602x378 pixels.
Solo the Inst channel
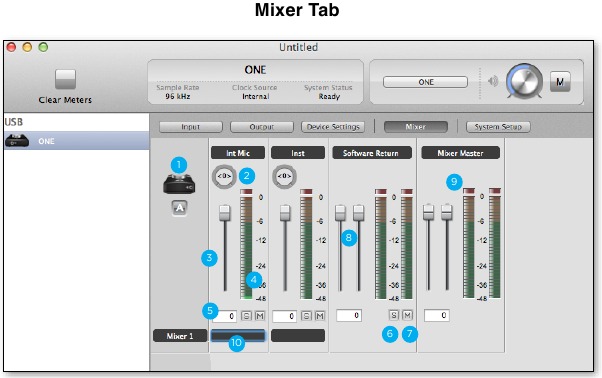306,316
